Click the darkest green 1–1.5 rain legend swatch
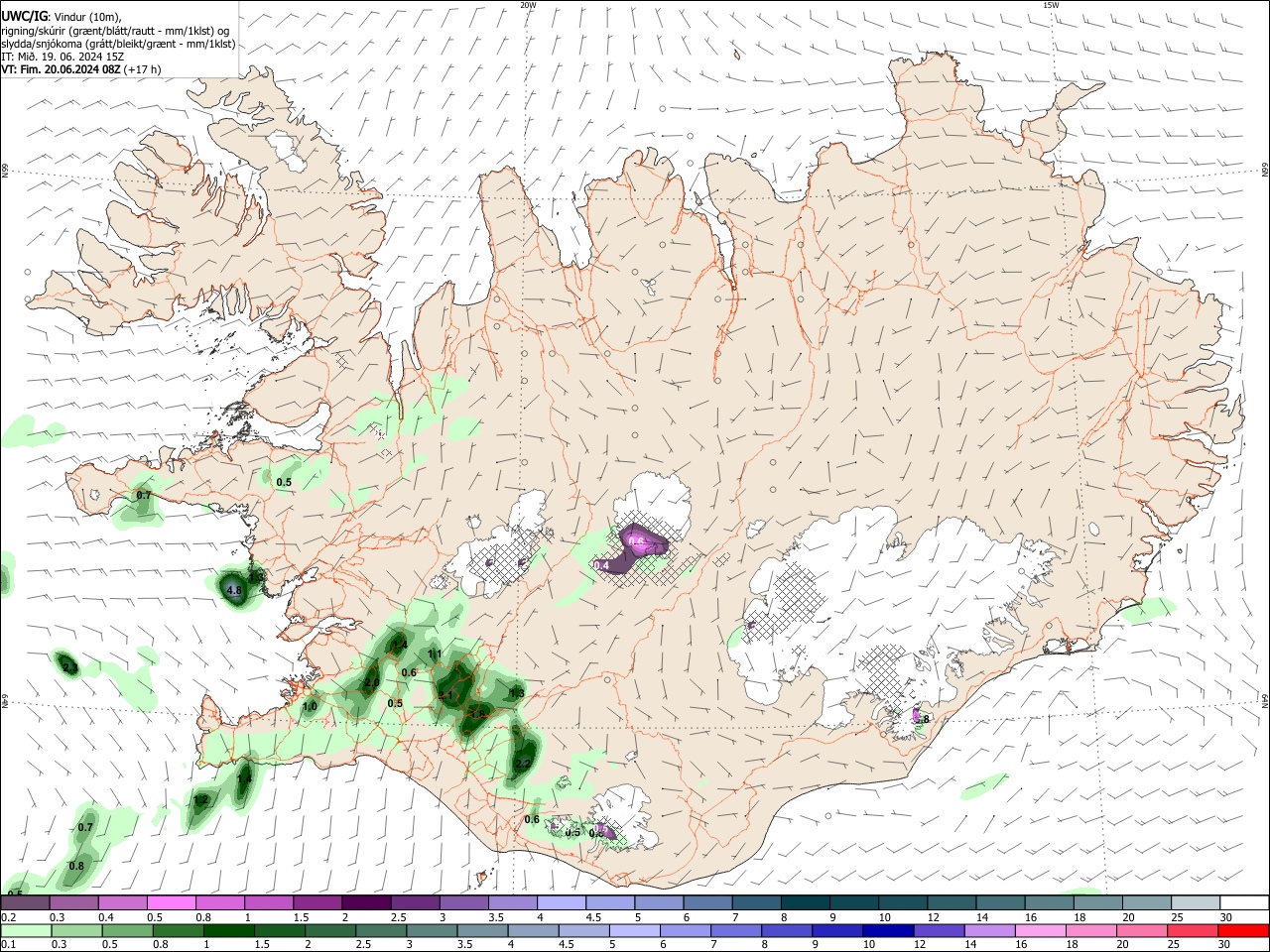The height and width of the screenshot is (952, 1270). point(231,931)
